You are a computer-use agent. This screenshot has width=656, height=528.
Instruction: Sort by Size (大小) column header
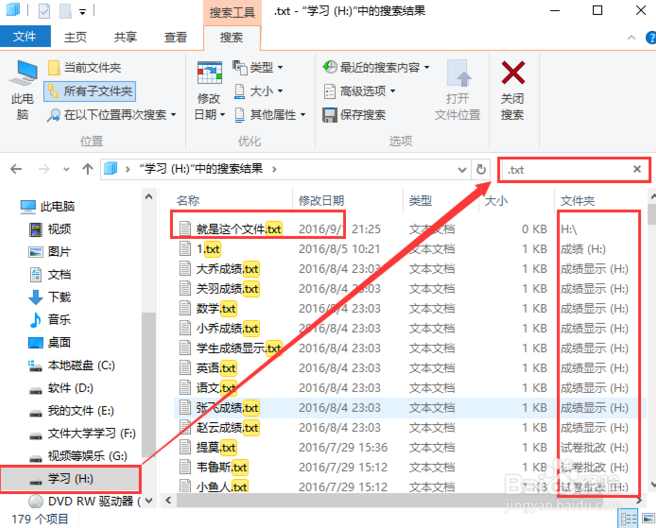coord(496,201)
